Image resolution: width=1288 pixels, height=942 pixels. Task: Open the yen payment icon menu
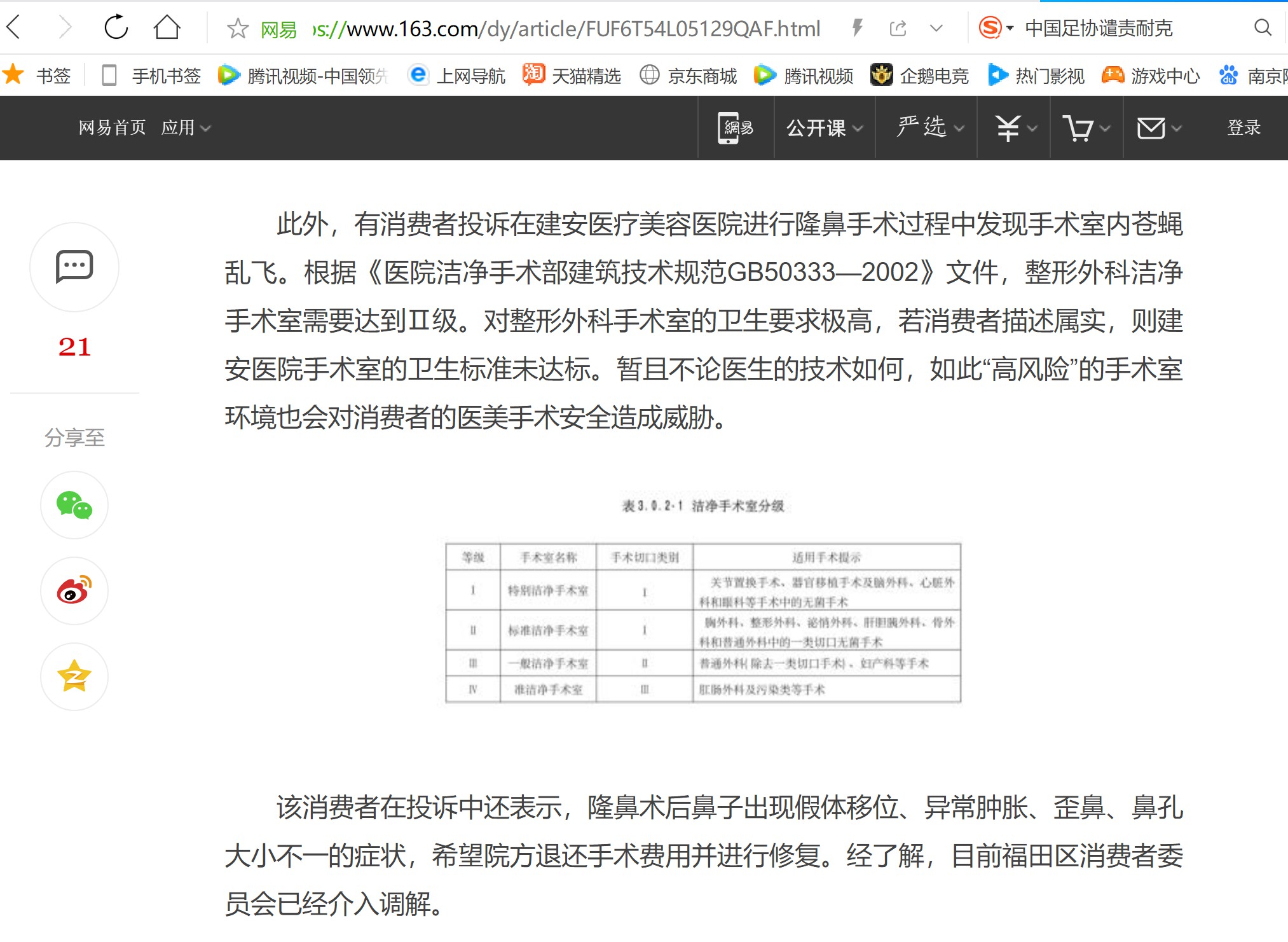pos(1015,128)
